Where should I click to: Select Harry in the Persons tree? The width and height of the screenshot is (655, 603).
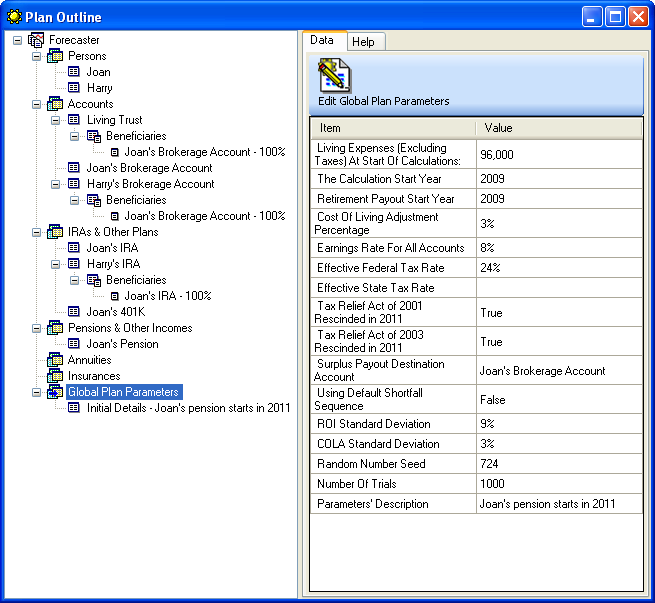100,88
